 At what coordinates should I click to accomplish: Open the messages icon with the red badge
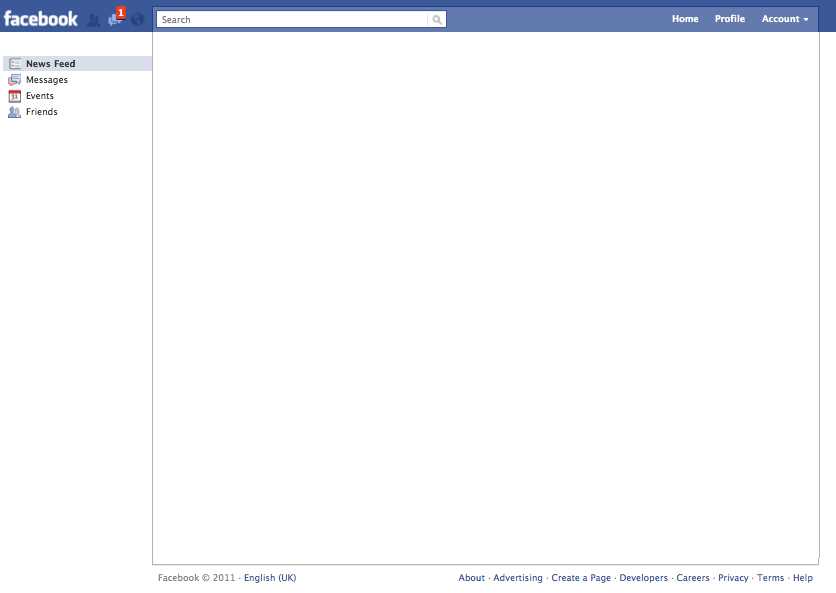[116, 19]
